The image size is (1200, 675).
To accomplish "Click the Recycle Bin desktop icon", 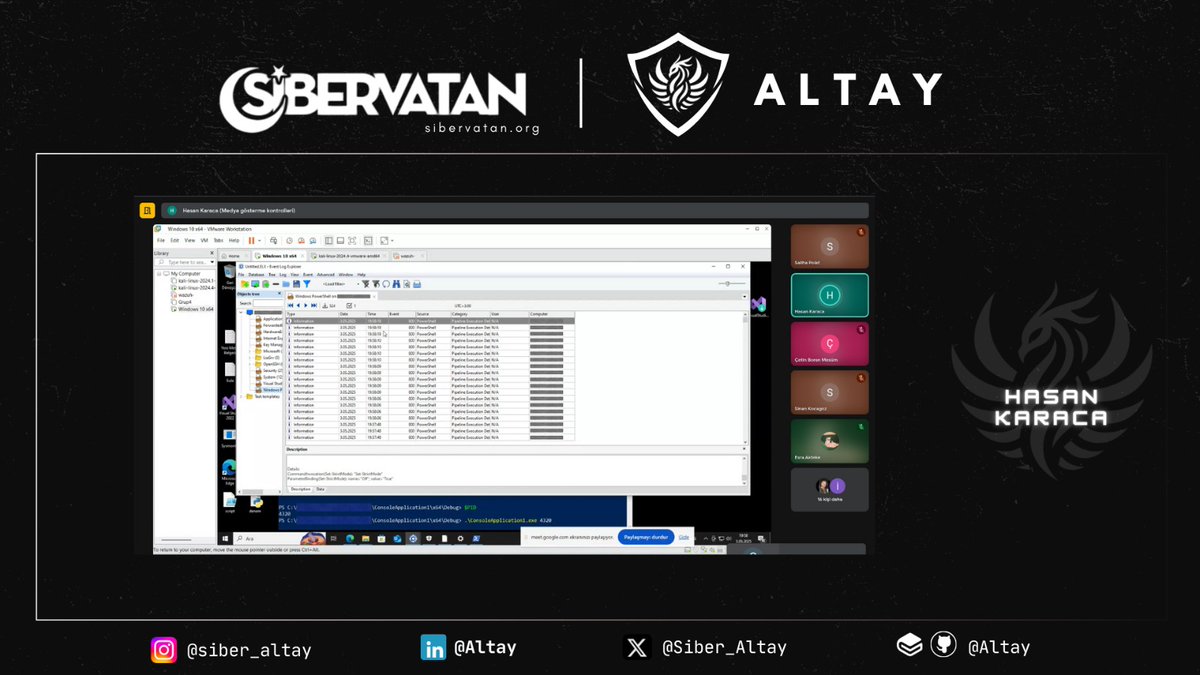I will 230,277.
